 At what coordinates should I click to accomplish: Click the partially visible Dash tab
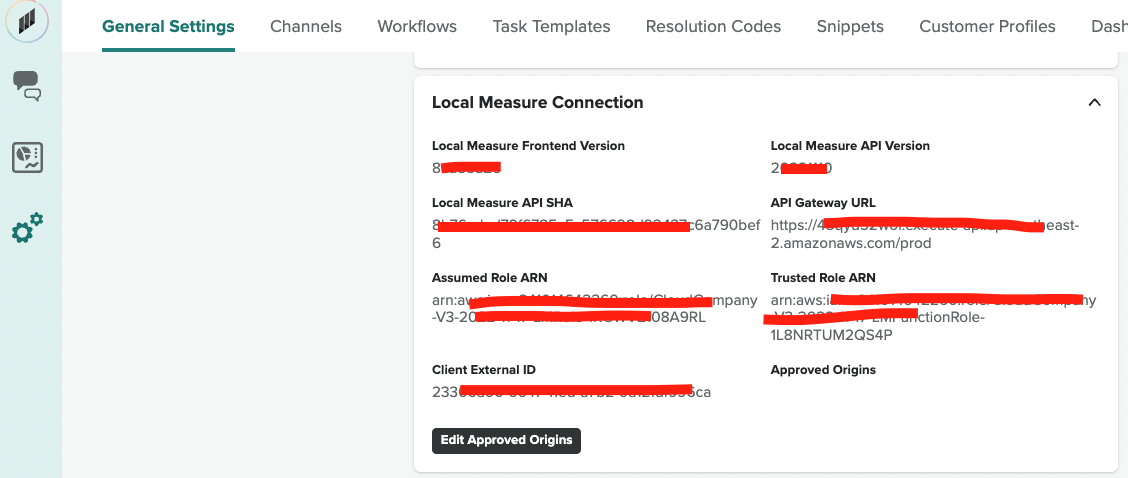[x=1108, y=27]
